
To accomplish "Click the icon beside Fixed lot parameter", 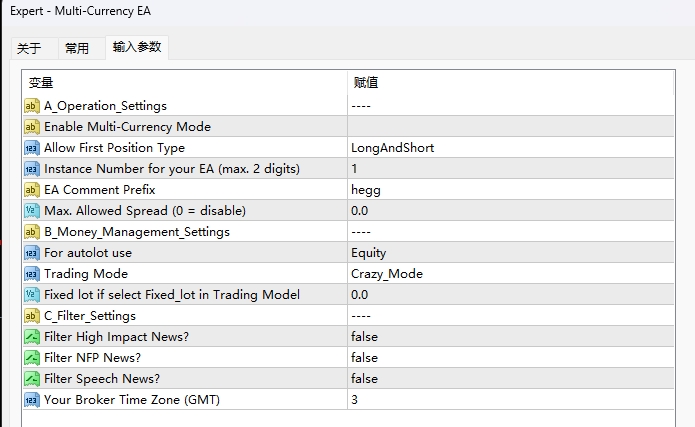I will click(31, 295).
